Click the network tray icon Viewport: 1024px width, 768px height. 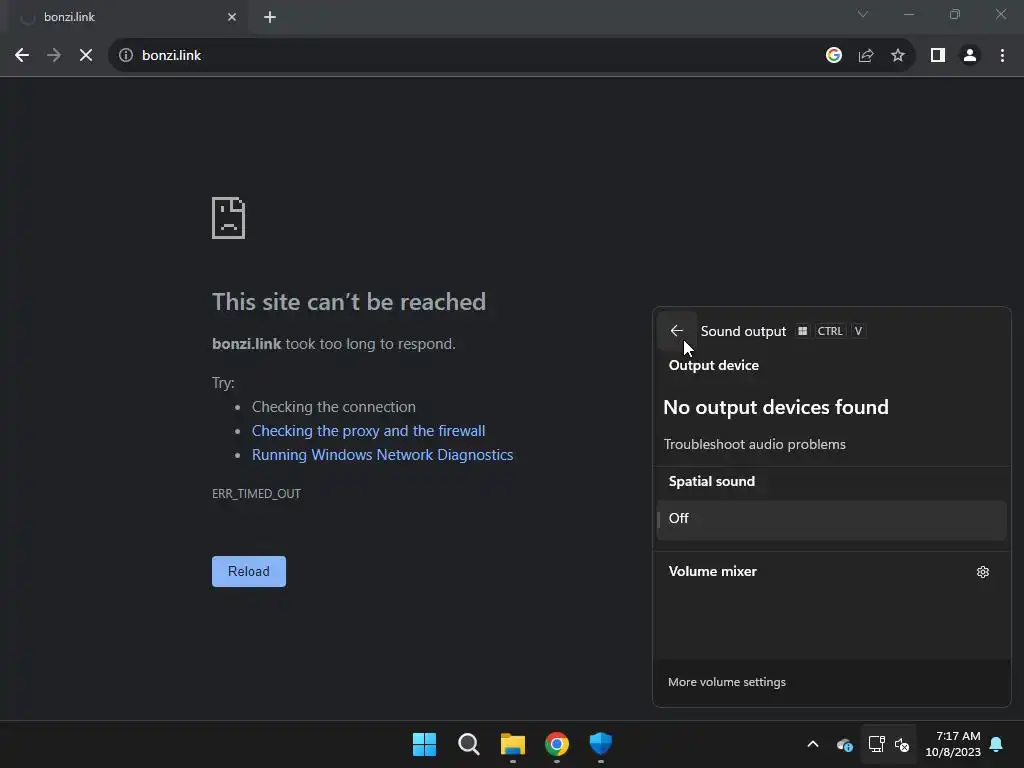coord(876,744)
